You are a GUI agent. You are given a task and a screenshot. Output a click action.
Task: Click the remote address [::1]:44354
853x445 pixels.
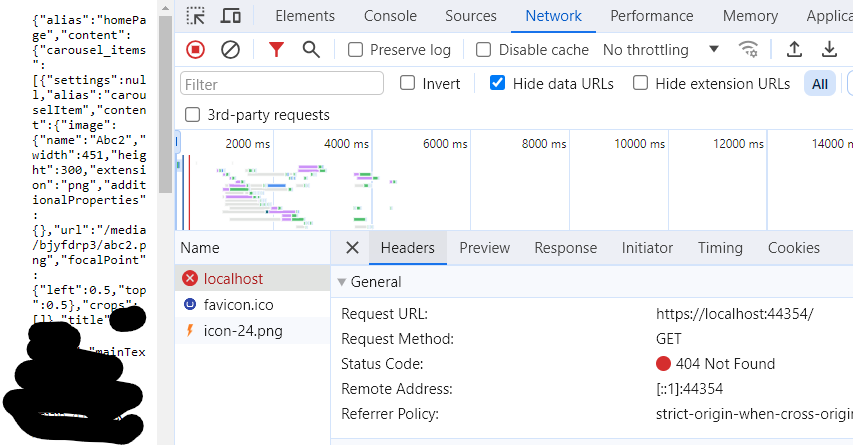[689, 388]
